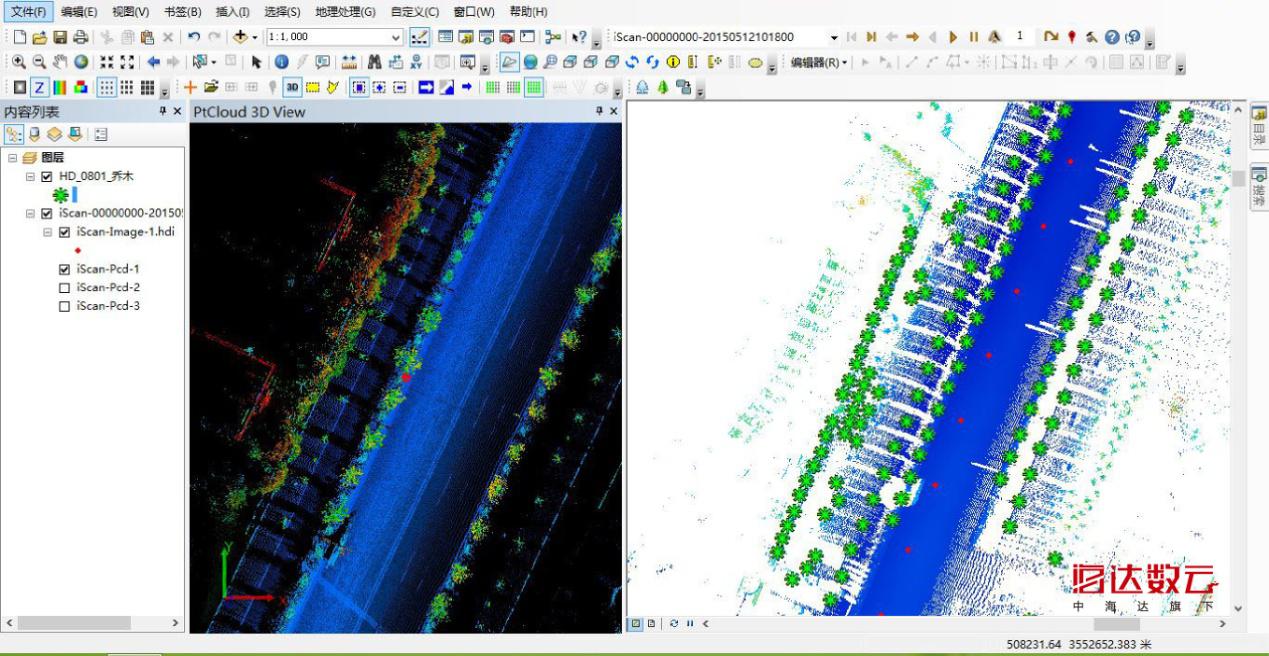1269x656 pixels.
Task: Disable the iScan-Pcd-1 layer checkbox
Action: tap(65, 270)
